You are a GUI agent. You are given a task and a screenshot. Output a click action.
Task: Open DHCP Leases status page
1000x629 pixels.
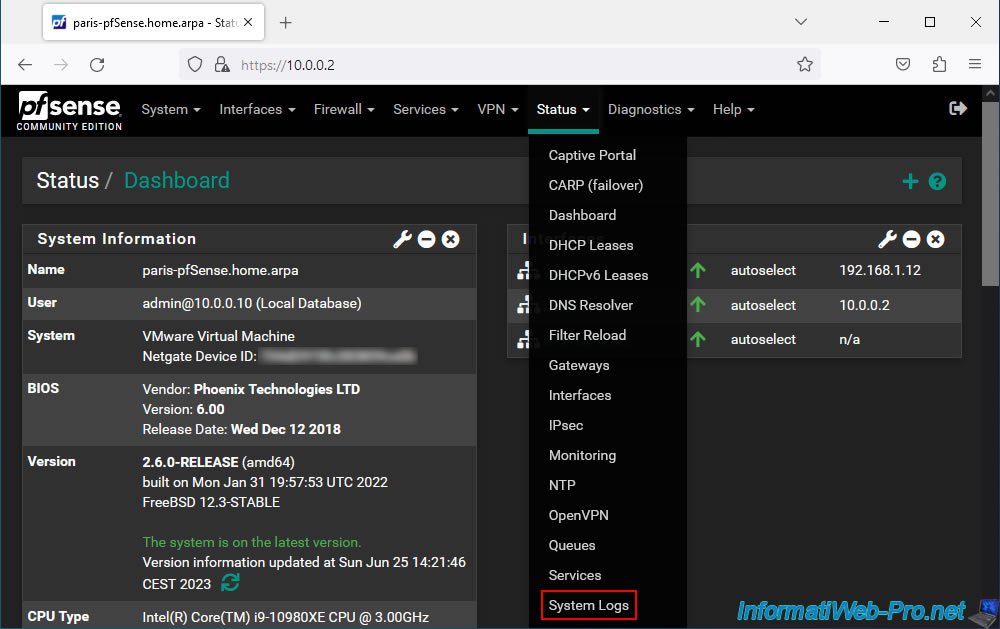point(591,246)
